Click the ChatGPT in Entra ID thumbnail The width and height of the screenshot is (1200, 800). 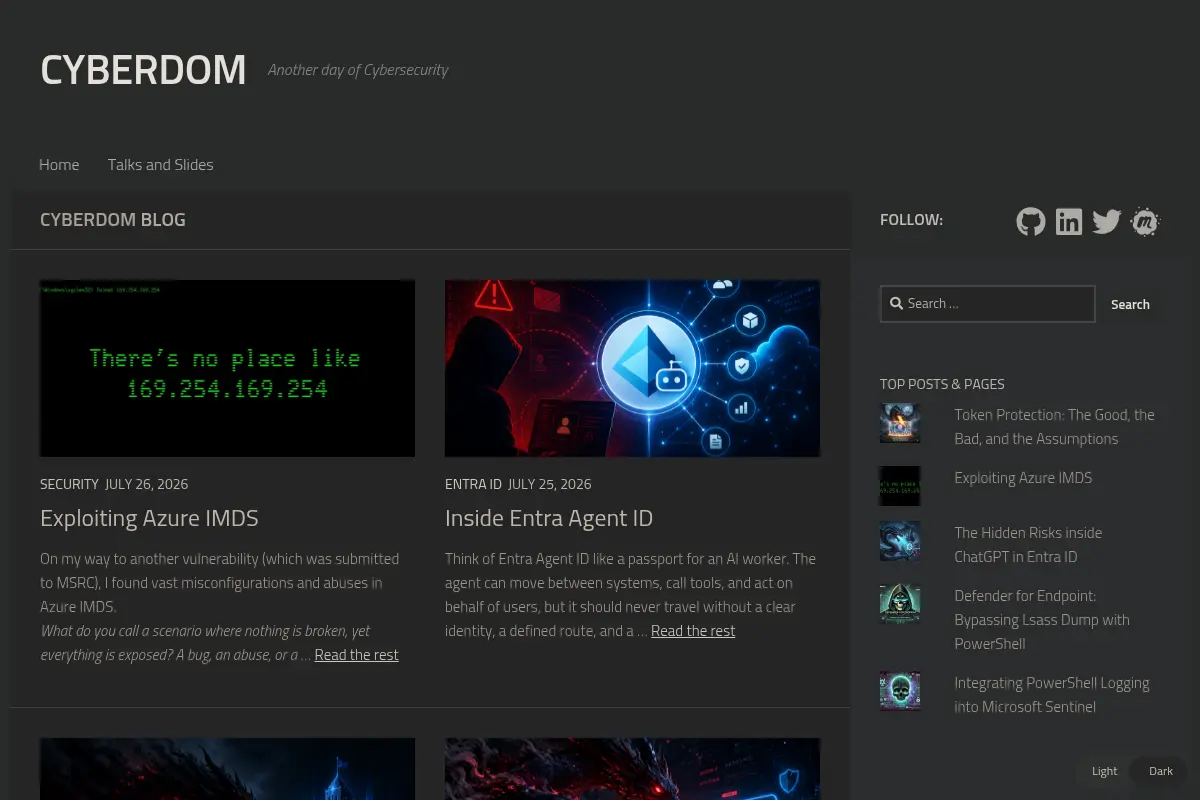[x=900, y=541]
